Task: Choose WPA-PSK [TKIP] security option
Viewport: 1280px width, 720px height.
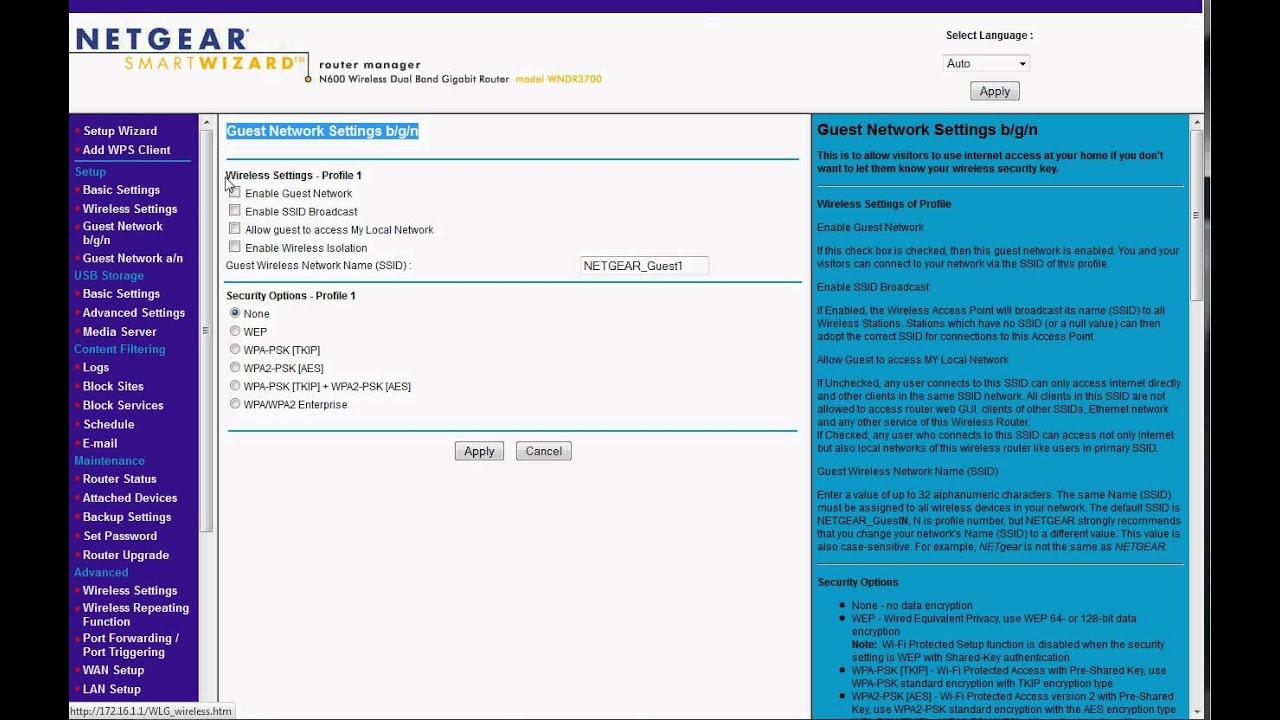Action: [235, 350]
